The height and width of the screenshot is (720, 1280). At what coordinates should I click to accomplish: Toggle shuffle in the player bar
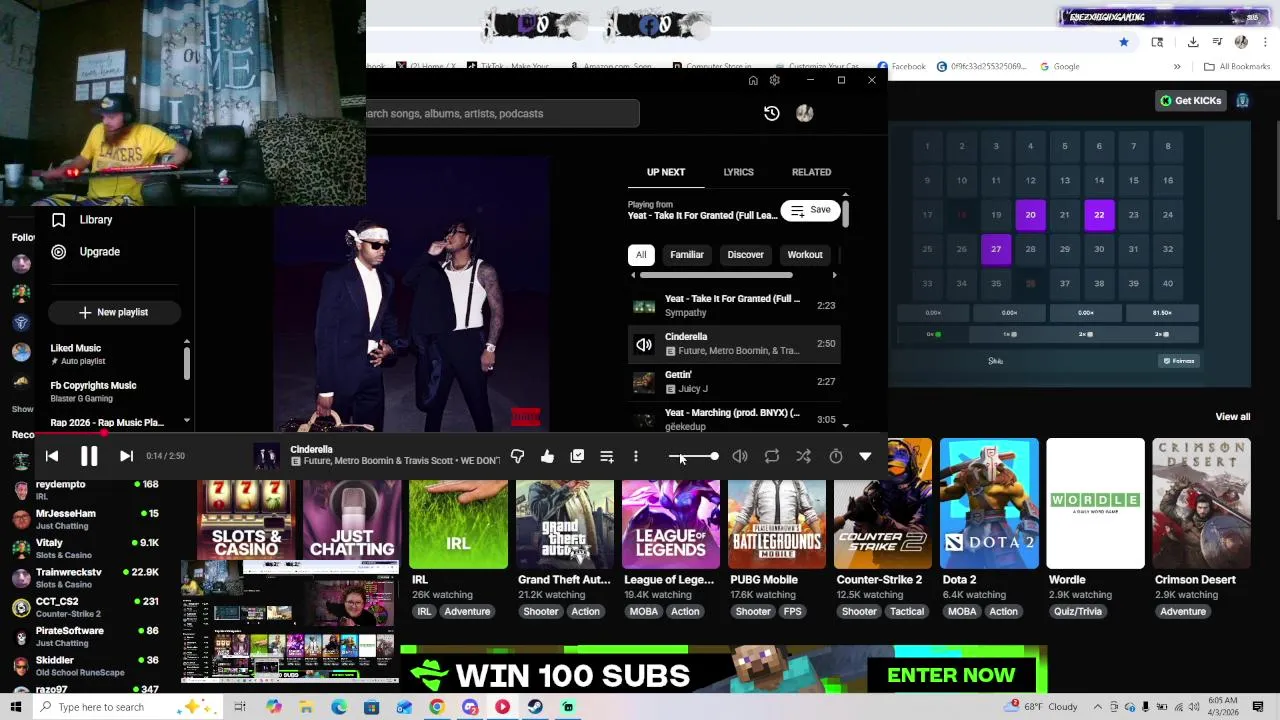click(x=803, y=456)
